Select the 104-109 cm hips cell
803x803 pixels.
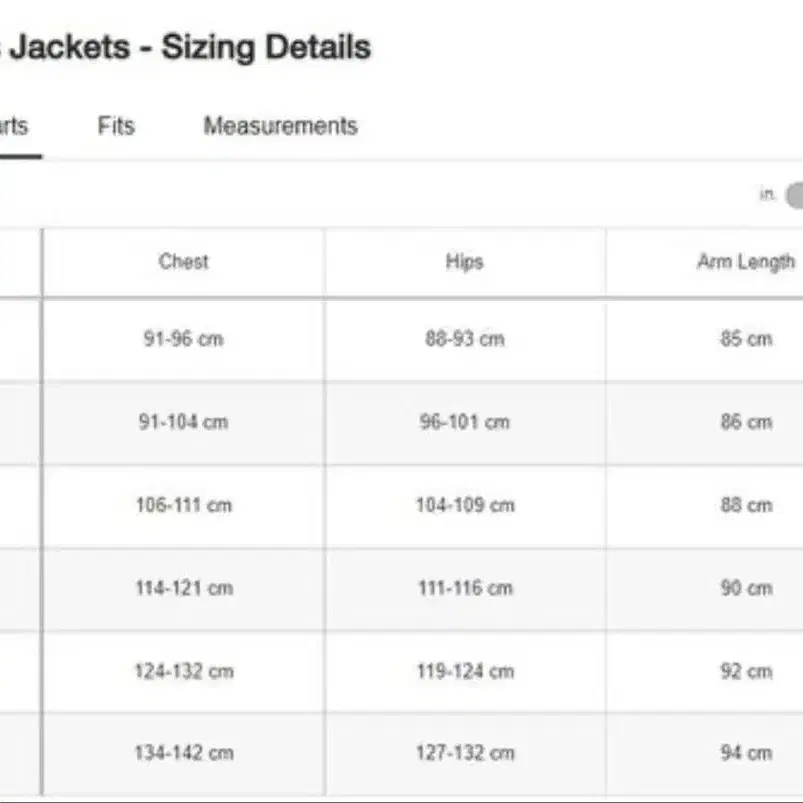coord(466,505)
